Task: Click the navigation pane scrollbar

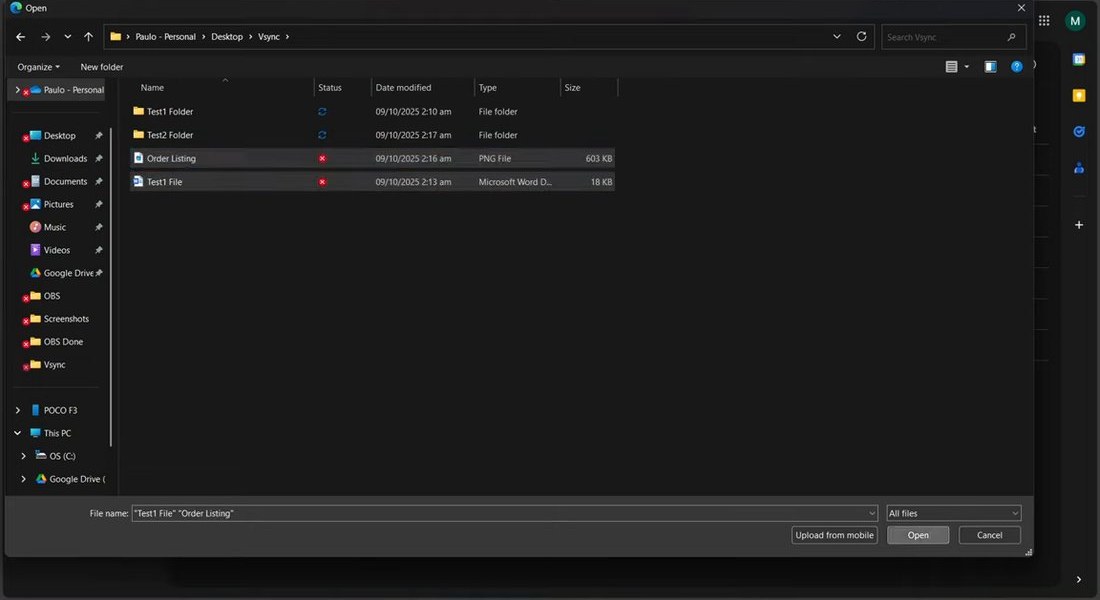Action: point(111,286)
